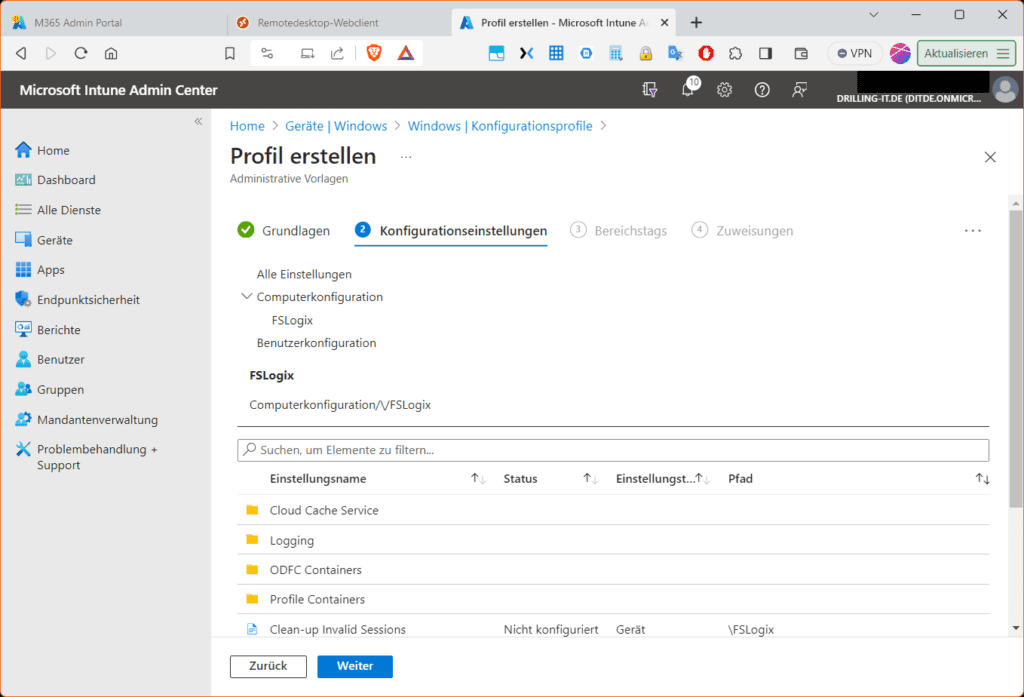The width and height of the screenshot is (1024, 697).
Task: Open notifications bell with badge 10
Action: click(x=688, y=89)
